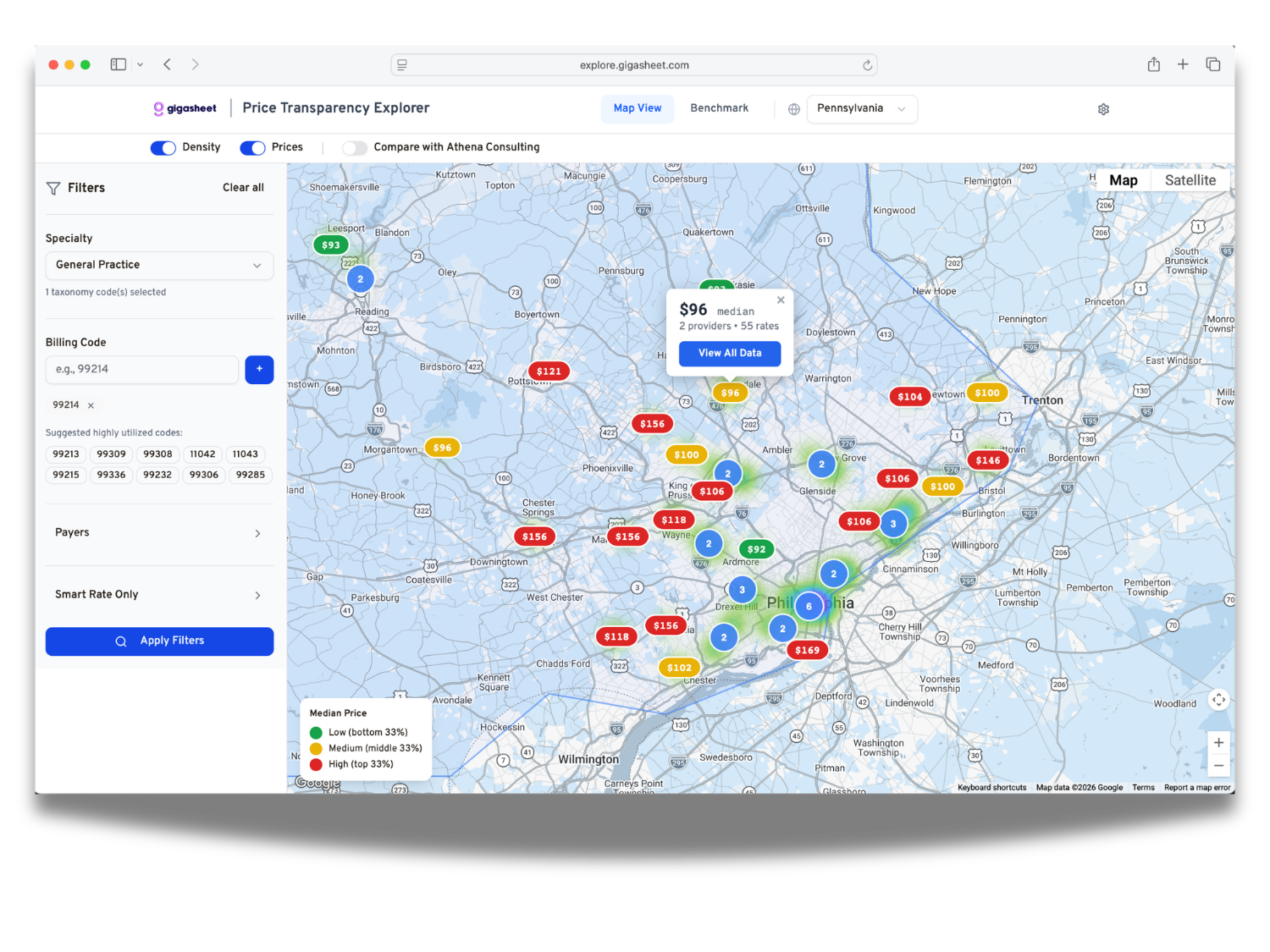Click the View All Data button
1270x952 pixels.
point(730,353)
